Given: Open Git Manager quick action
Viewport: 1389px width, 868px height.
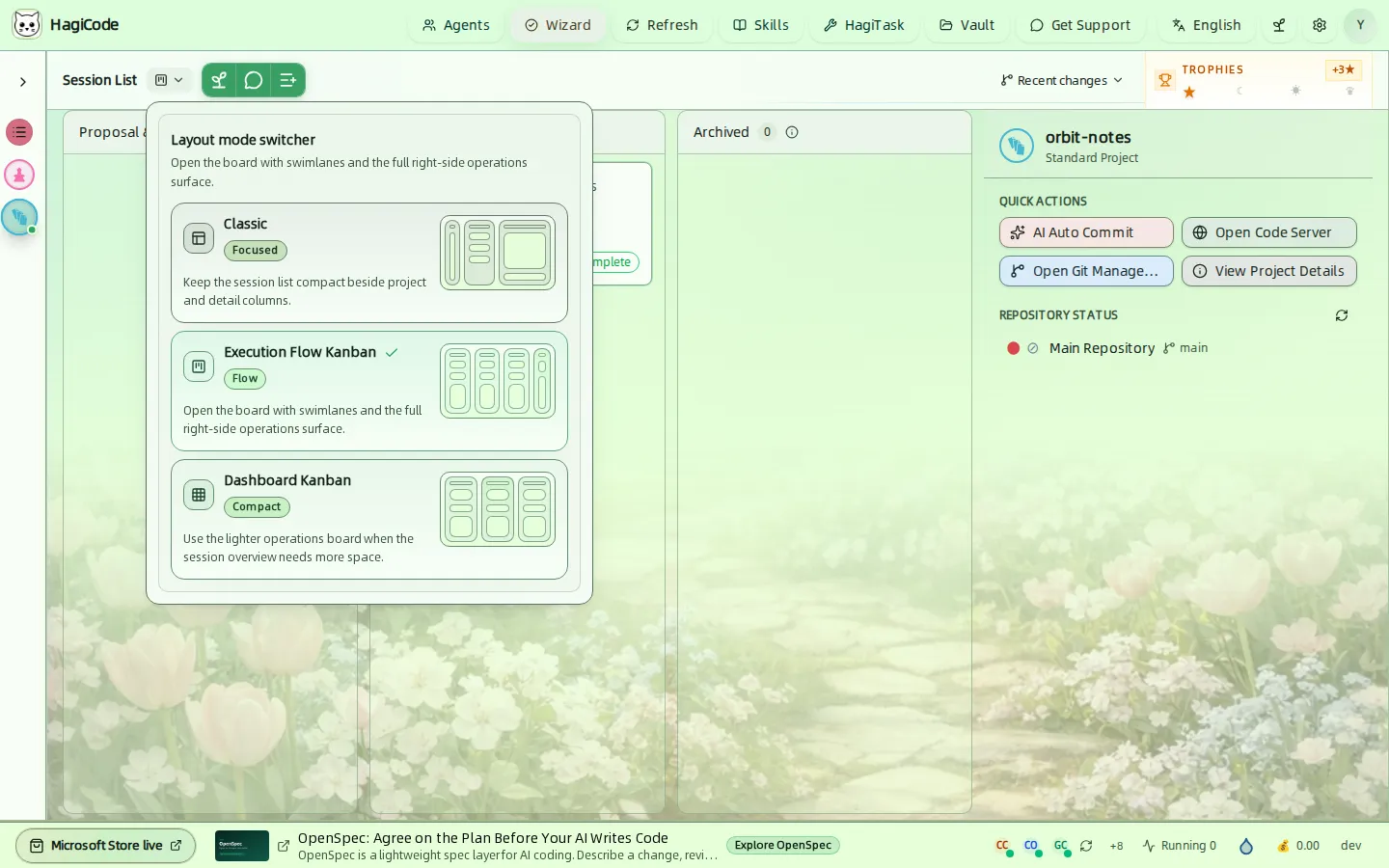Looking at the screenshot, I should point(1086,271).
